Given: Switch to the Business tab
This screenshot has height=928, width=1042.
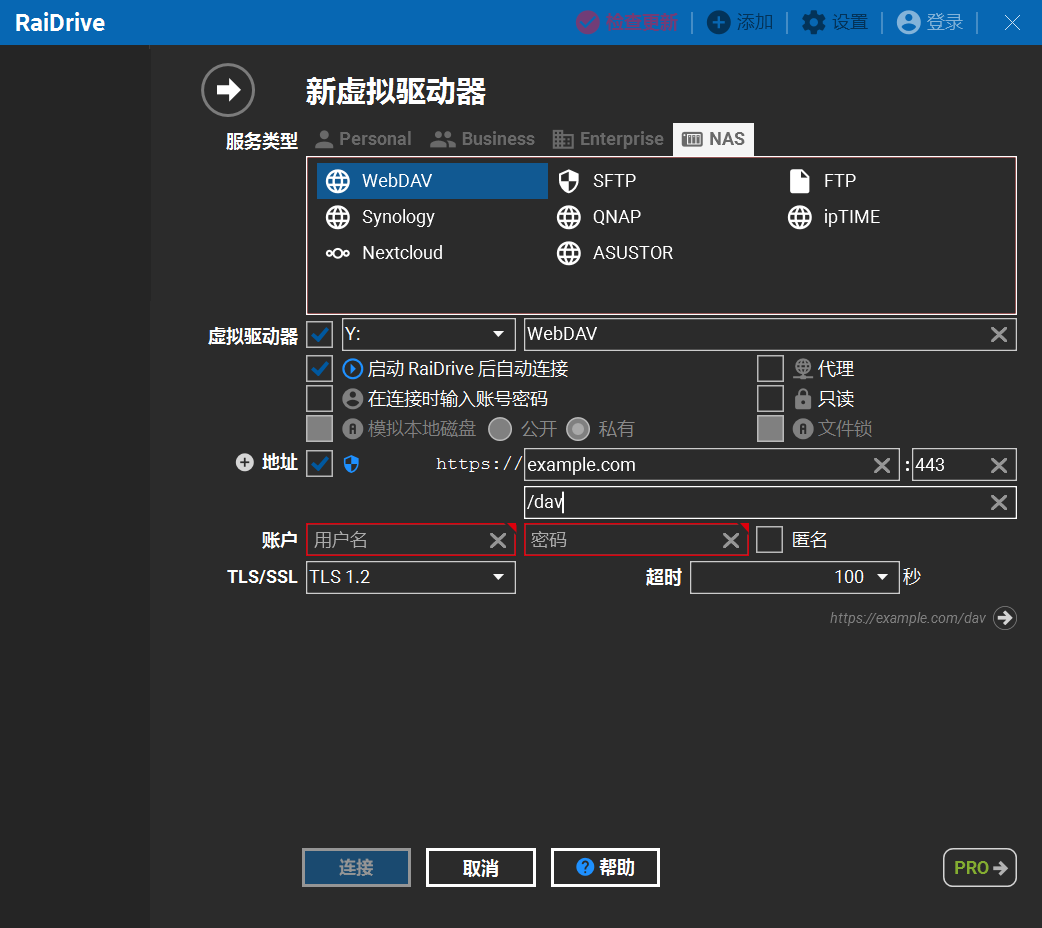Looking at the screenshot, I should [x=483, y=139].
